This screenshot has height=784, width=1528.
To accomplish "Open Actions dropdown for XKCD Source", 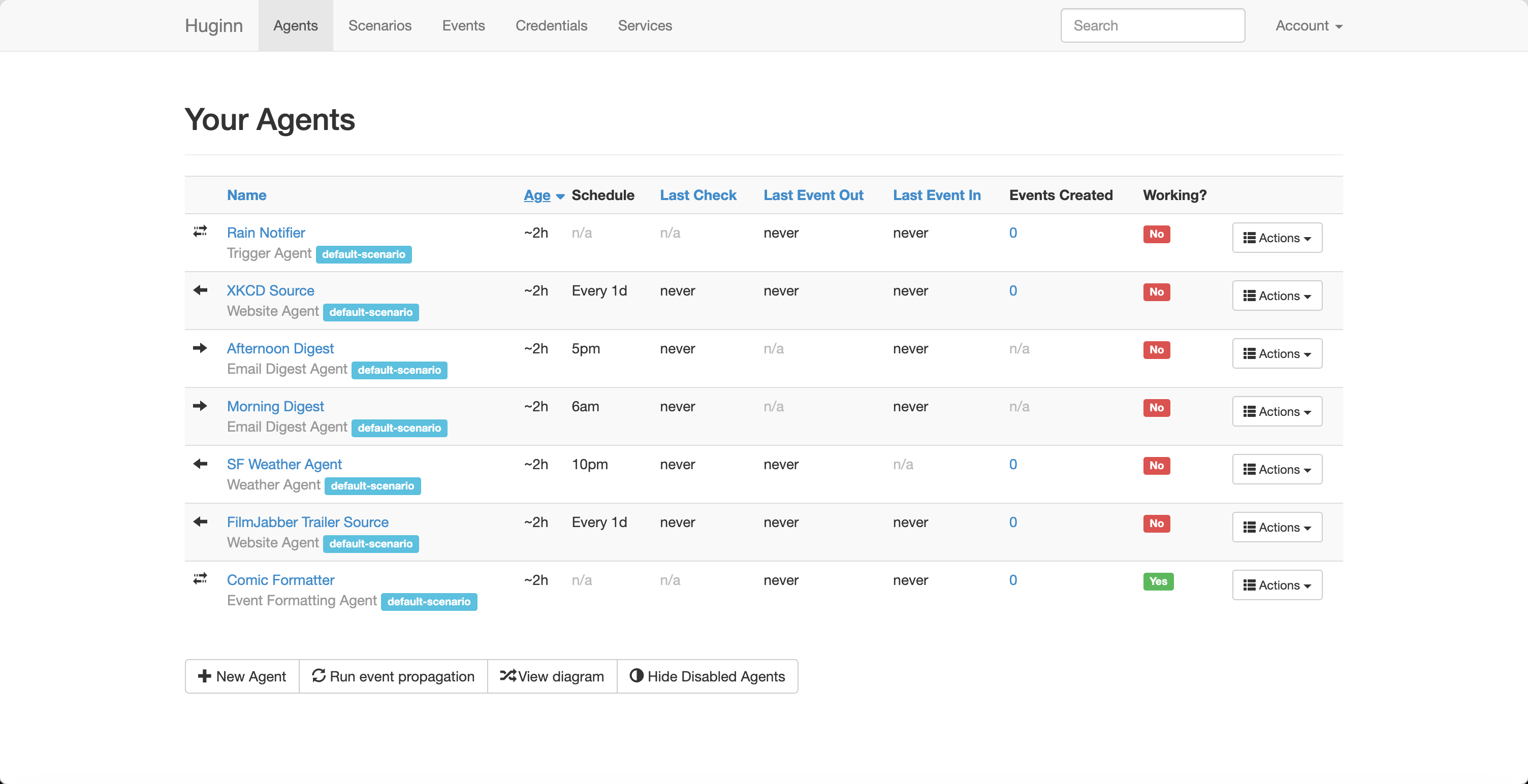I will point(1277,296).
